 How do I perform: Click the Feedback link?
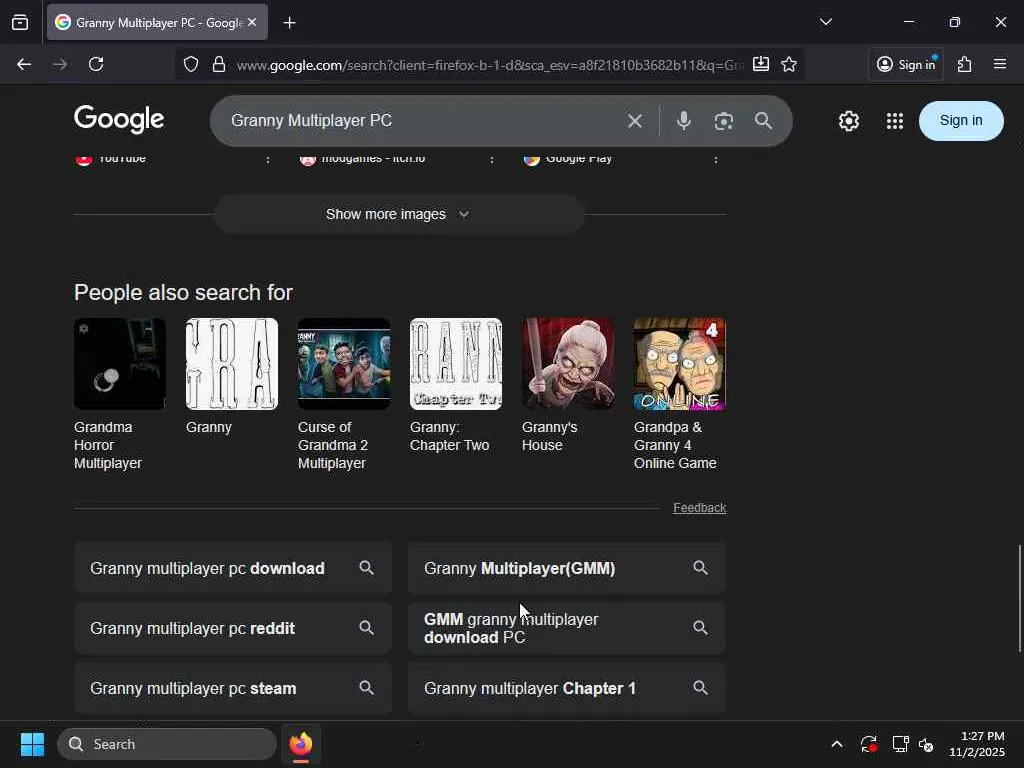tap(699, 507)
